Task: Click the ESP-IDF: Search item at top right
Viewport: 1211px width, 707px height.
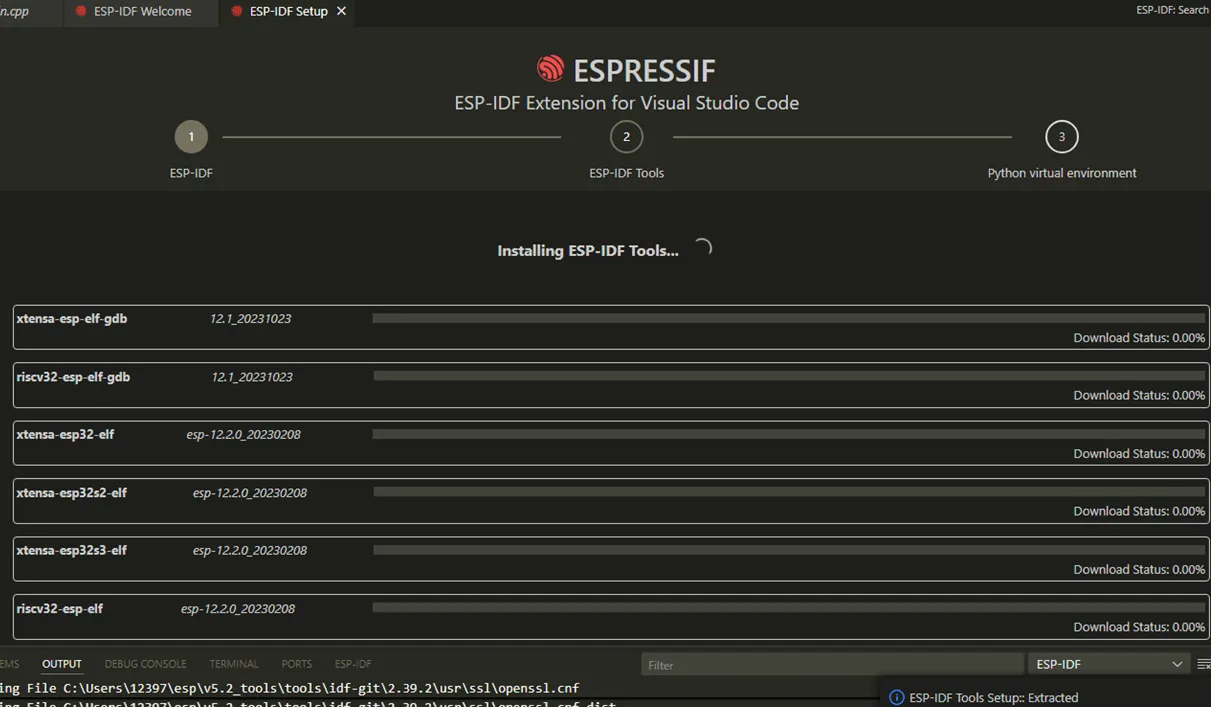Action: tap(1173, 10)
